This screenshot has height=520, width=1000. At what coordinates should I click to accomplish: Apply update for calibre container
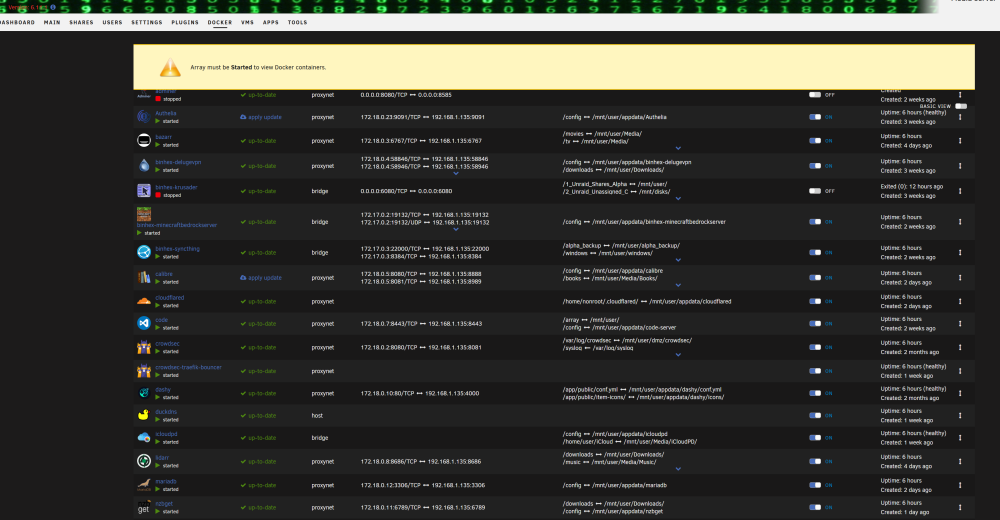(261, 278)
